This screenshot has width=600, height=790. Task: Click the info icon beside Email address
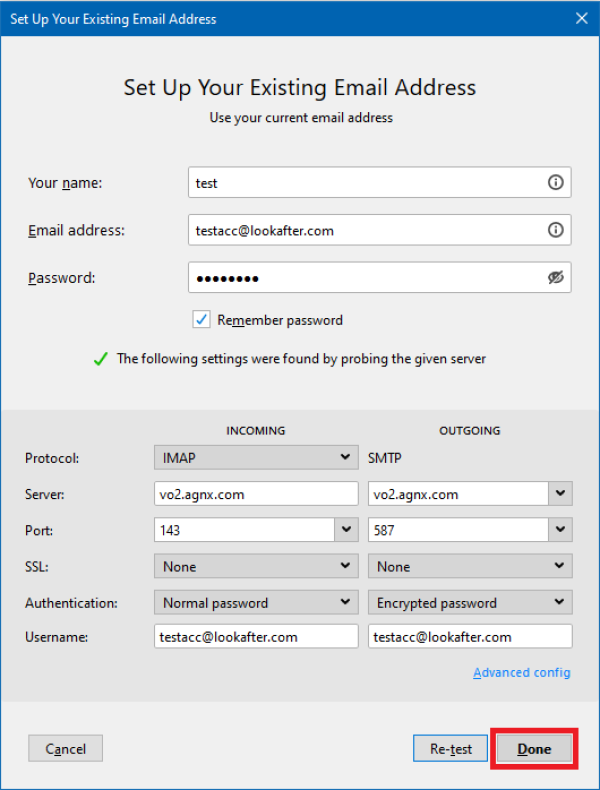tap(556, 230)
